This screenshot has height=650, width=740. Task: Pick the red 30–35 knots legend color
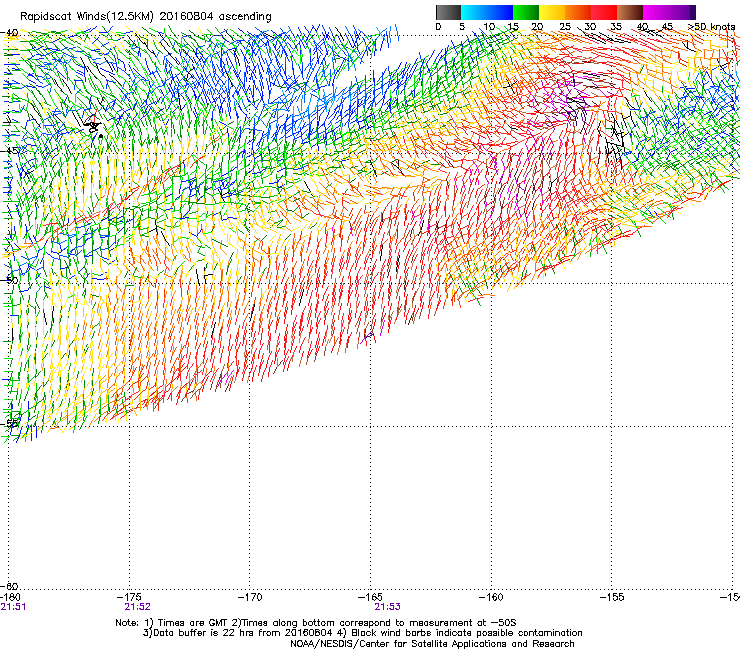tap(604, 12)
